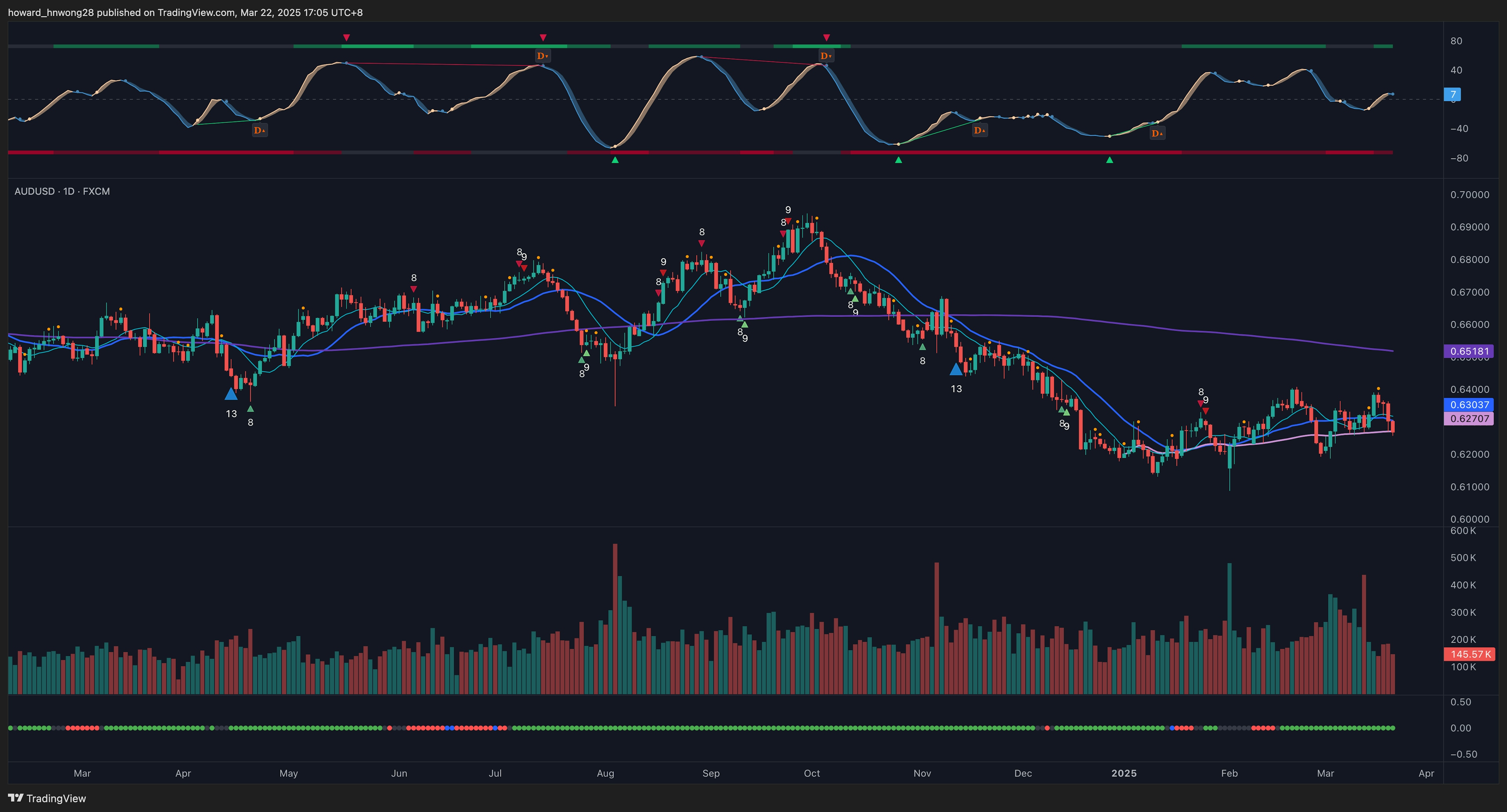Click the green up arrow below the August oscillator trough
This screenshot has height=812, width=1507.
615,159
